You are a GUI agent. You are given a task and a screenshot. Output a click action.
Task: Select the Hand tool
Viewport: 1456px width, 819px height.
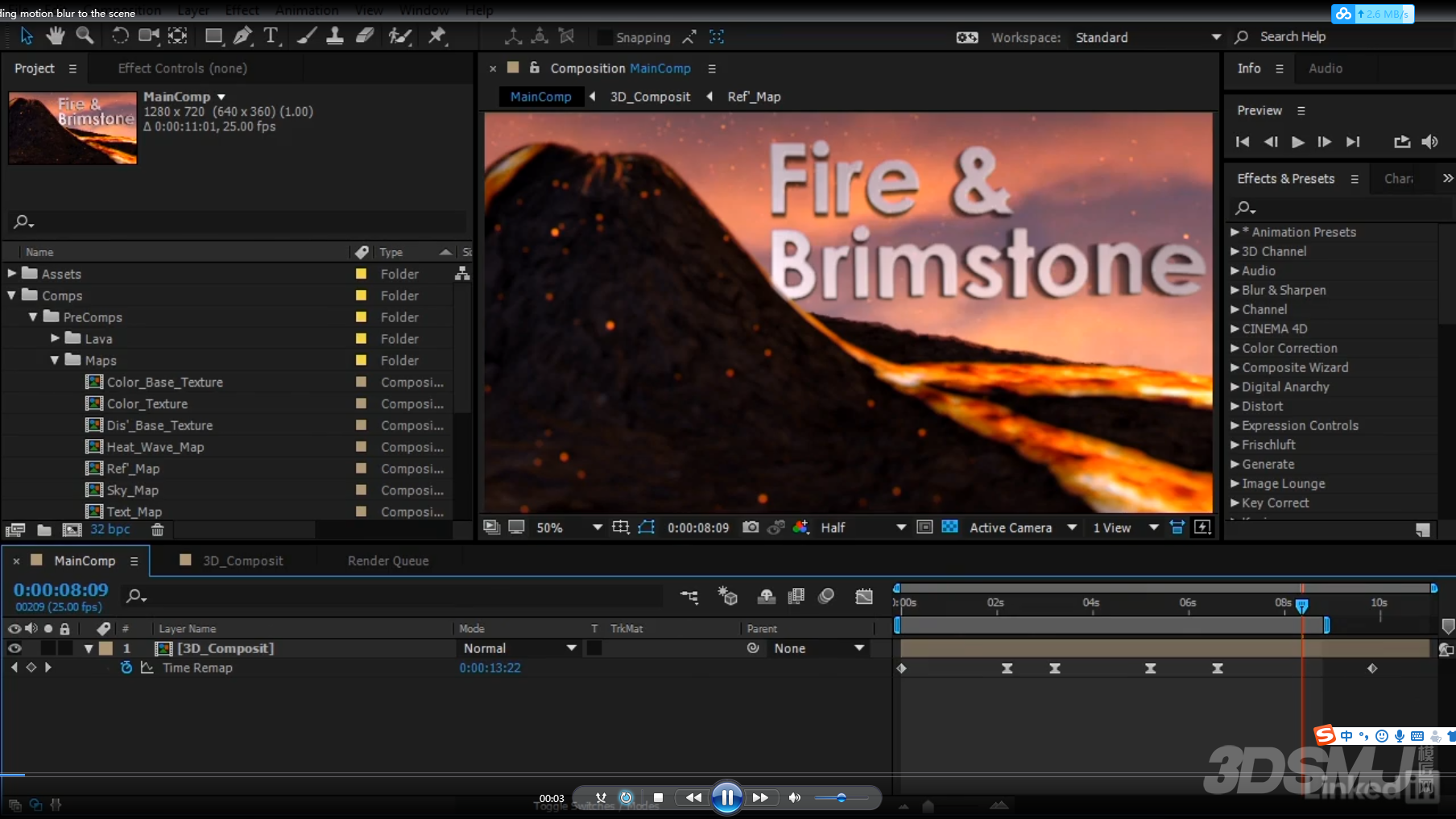[x=55, y=36]
